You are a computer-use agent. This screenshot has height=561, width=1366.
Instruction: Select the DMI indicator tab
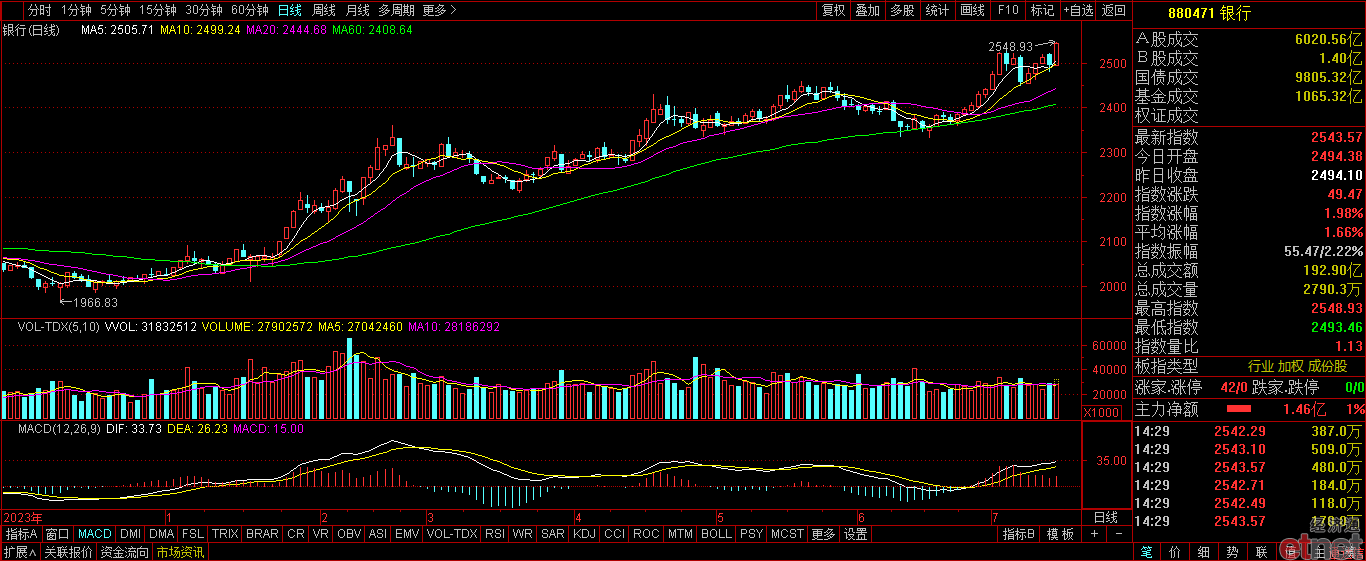(131, 535)
